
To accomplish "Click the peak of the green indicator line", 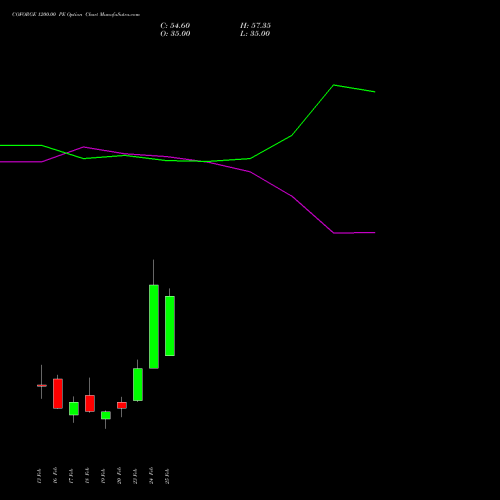I will coord(334,85).
